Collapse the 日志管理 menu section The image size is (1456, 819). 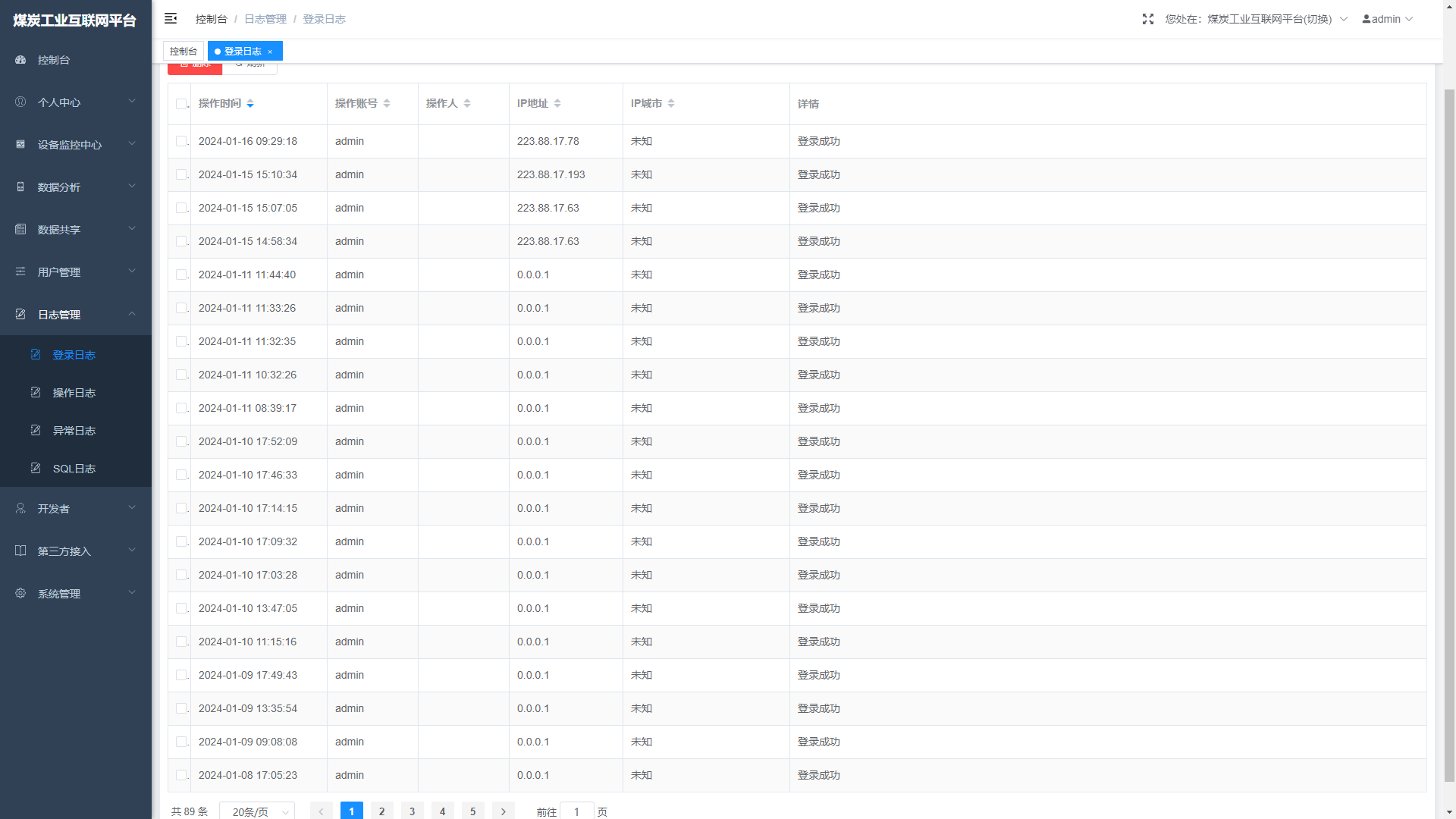76,314
